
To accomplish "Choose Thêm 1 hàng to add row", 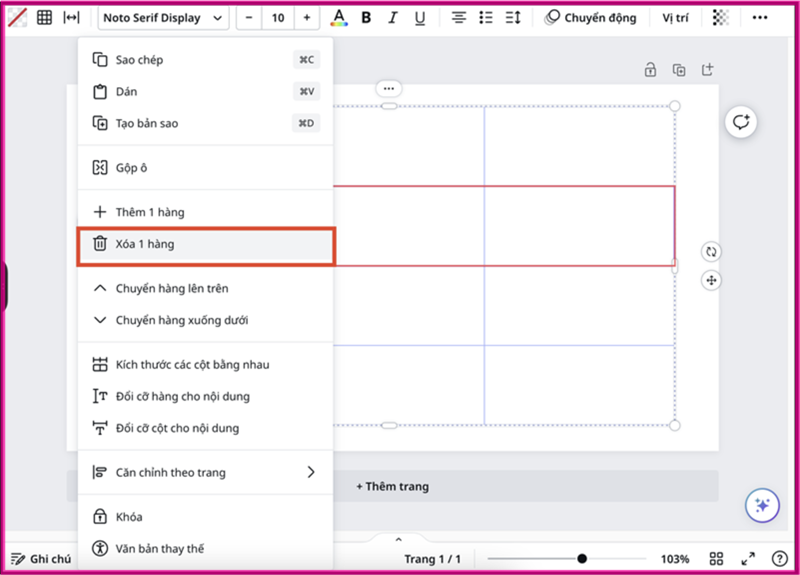I will [x=206, y=212].
